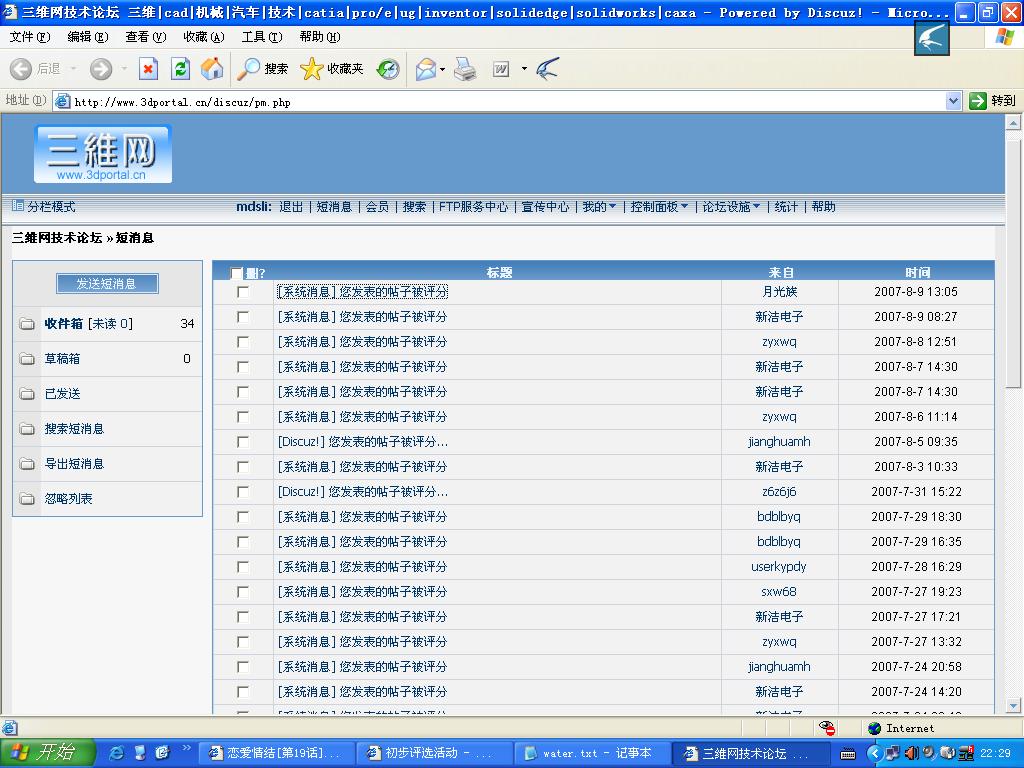Viewport: 1024px width, 768px height.
Task: Click the 忽略列表 folder icon
Action: [x=27, y=499]
